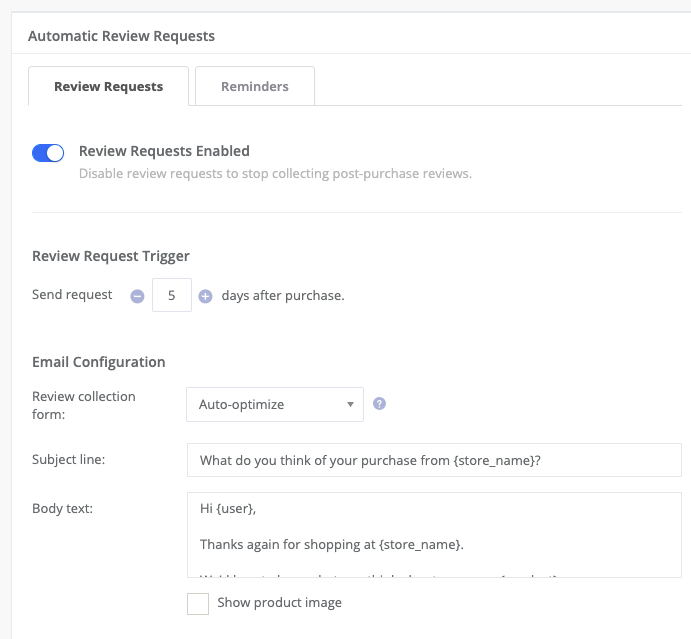This screenshot has height=639, width=691.
Task: Click the "Disable review requests" description text
Action: pos(274,173)
